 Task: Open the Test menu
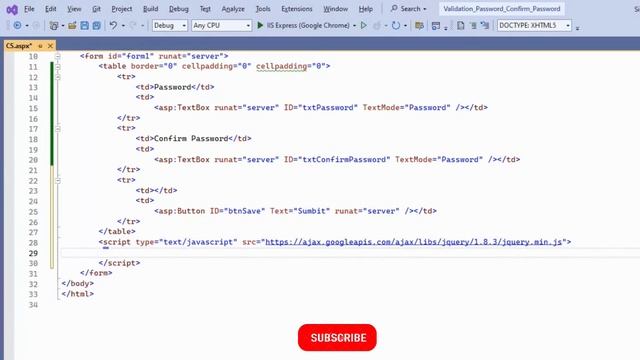(205, 9)
